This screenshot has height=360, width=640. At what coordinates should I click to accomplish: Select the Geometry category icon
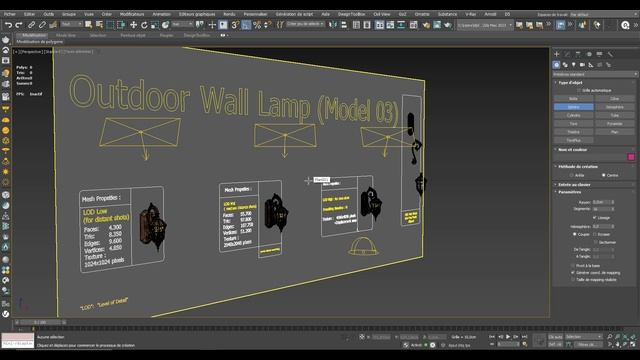click(x=556, y=64)
